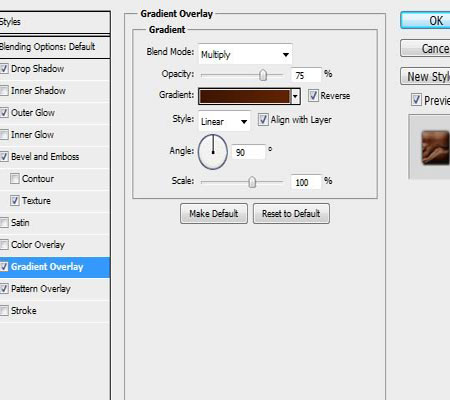Uncheck the Reverse gradient checkbox
This screenshot has width=450, height=400.
pos(313,96)
